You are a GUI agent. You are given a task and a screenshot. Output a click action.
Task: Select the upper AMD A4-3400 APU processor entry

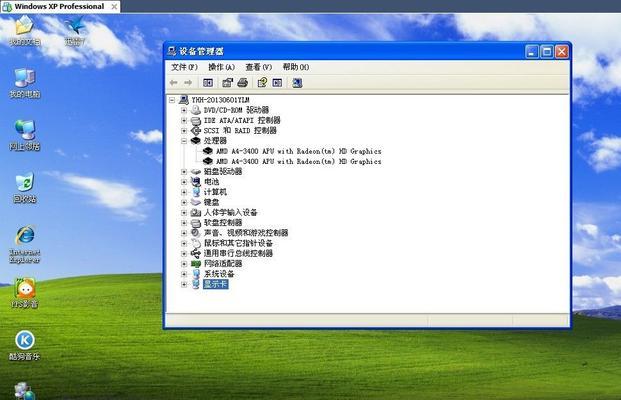299,151
